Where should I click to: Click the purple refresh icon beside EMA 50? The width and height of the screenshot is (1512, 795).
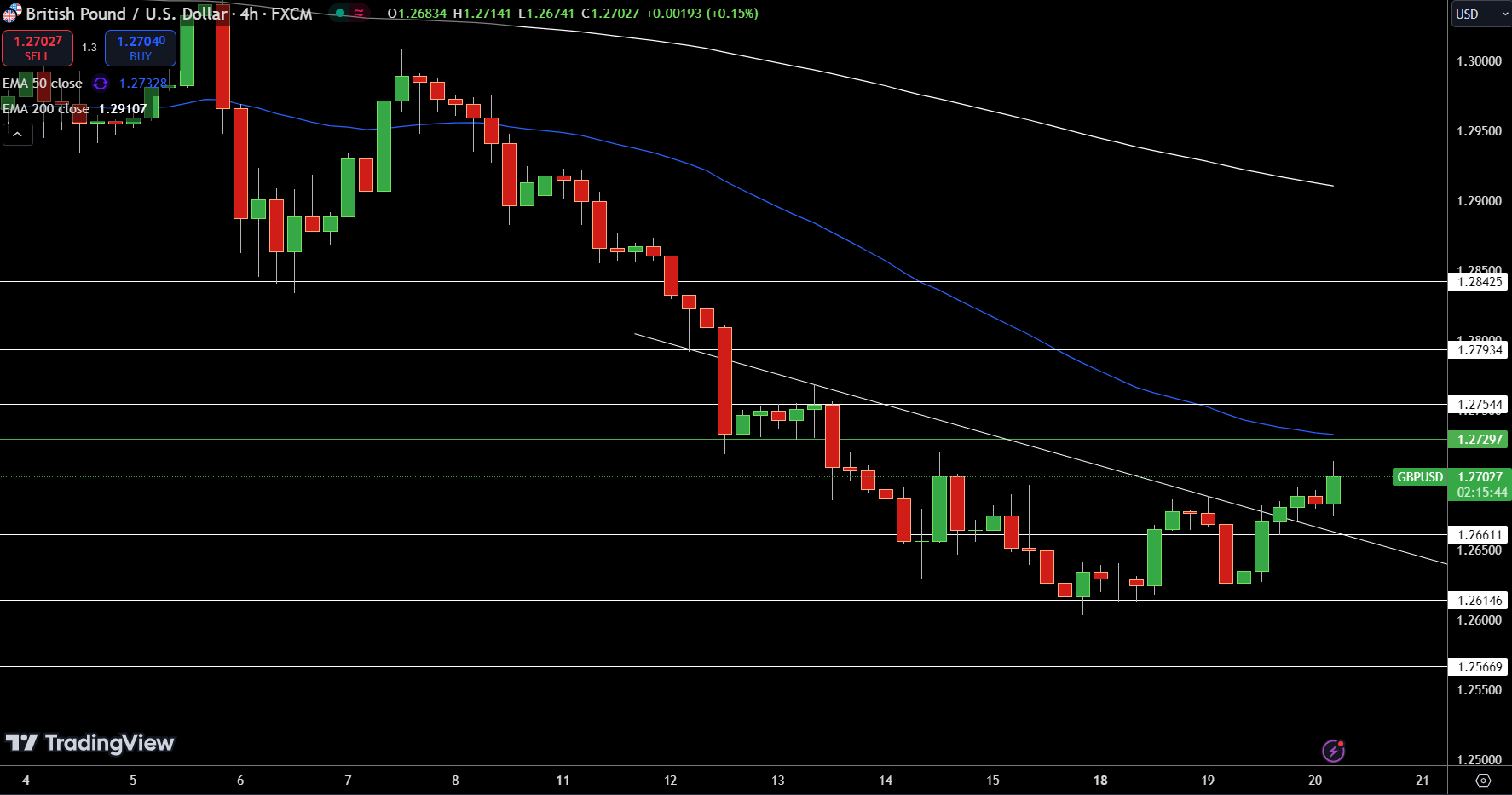tap(101, 84)
